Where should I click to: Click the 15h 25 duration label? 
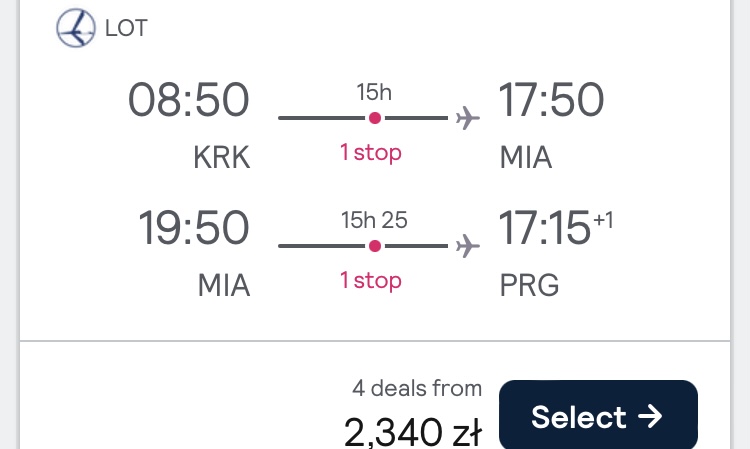click(x=374, y=220)
